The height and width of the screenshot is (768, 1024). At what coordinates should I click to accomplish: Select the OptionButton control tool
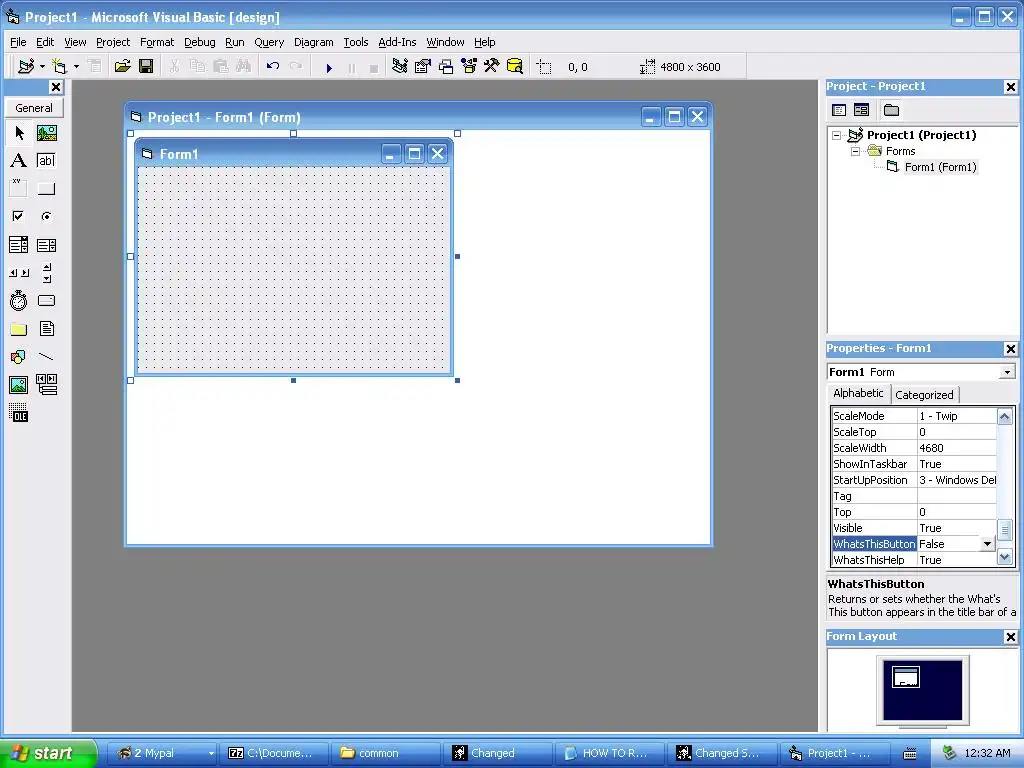46,216
